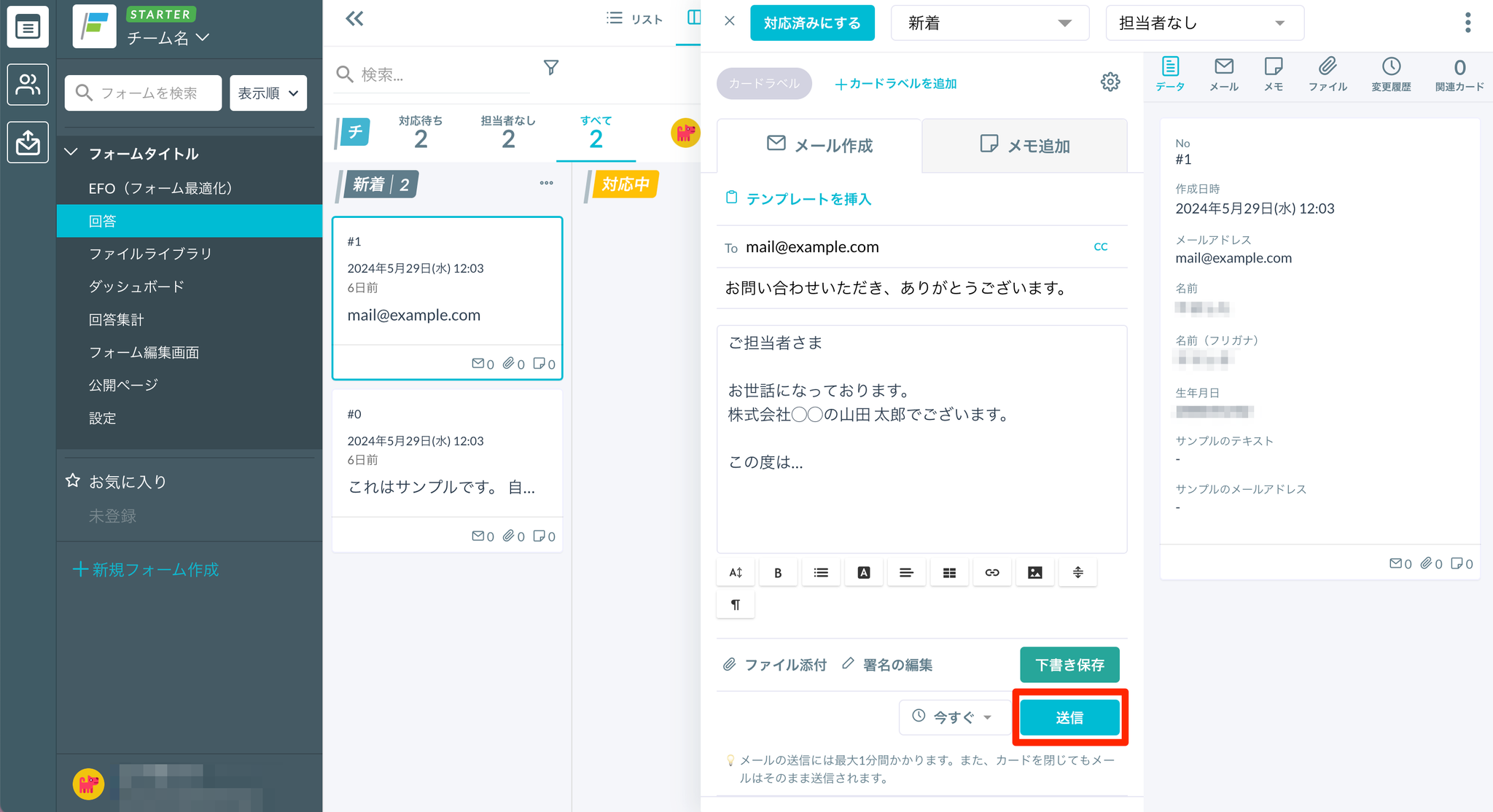Click the 送信 send button
Image resolution: width=1493 pixels, height=812 pixels.
point(1069,717)
